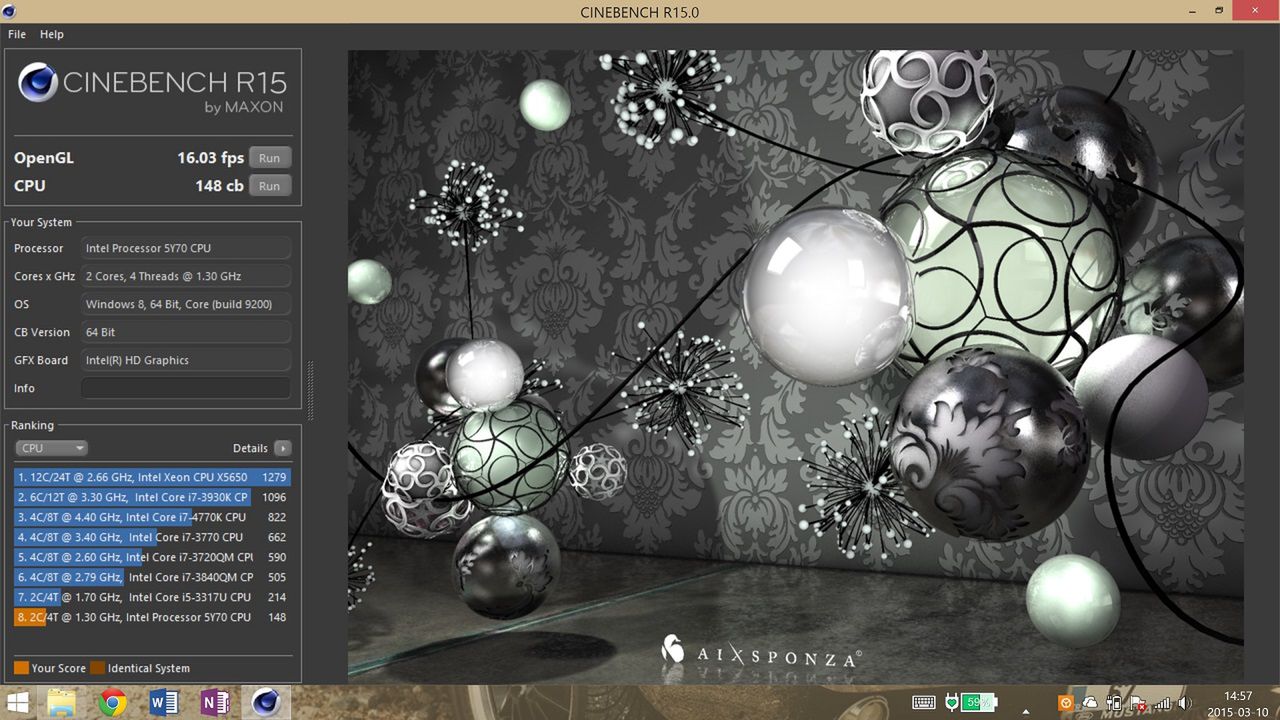This screenshot has width=1280, height=720.
Task: Click the CPU score 148 cb
Action: point(220,186)
